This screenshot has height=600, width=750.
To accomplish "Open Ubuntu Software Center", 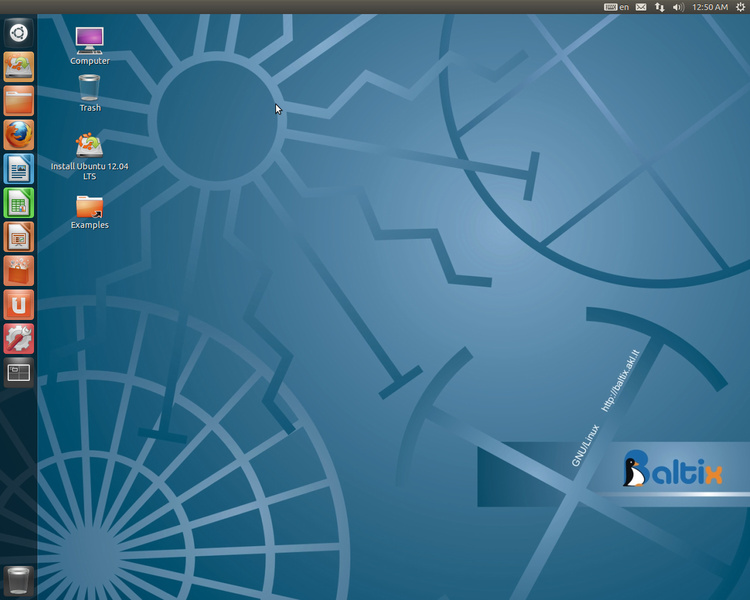I will (x=19, y=271).
